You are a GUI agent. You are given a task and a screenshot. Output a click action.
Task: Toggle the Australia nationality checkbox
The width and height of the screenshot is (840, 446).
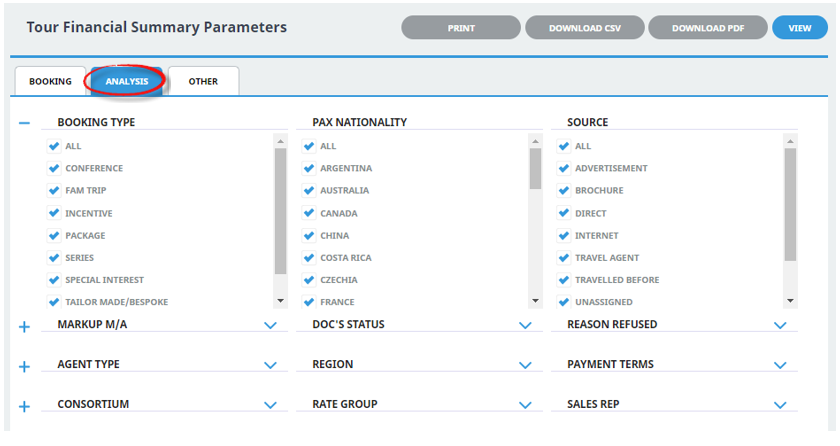(310, 190)
